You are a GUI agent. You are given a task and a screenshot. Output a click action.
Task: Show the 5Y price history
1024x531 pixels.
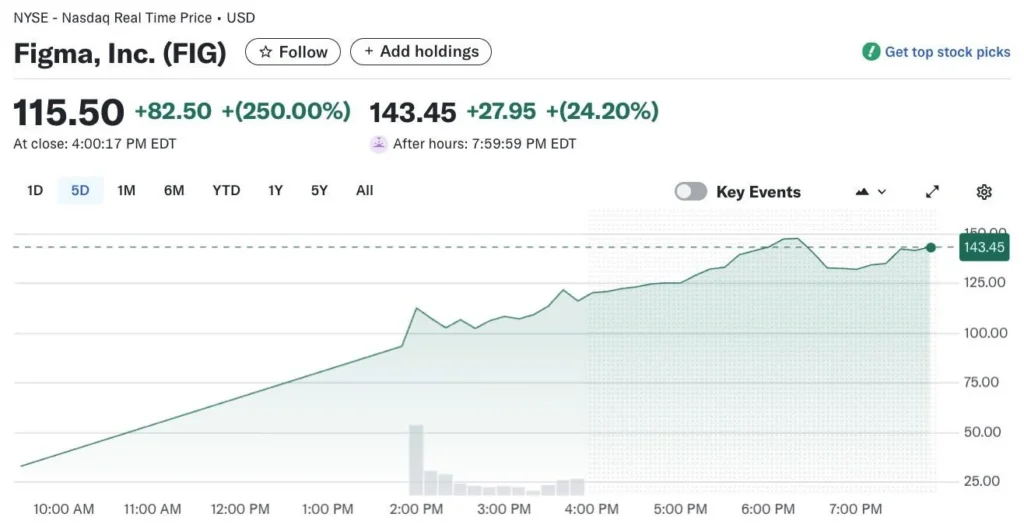[319, 190]
